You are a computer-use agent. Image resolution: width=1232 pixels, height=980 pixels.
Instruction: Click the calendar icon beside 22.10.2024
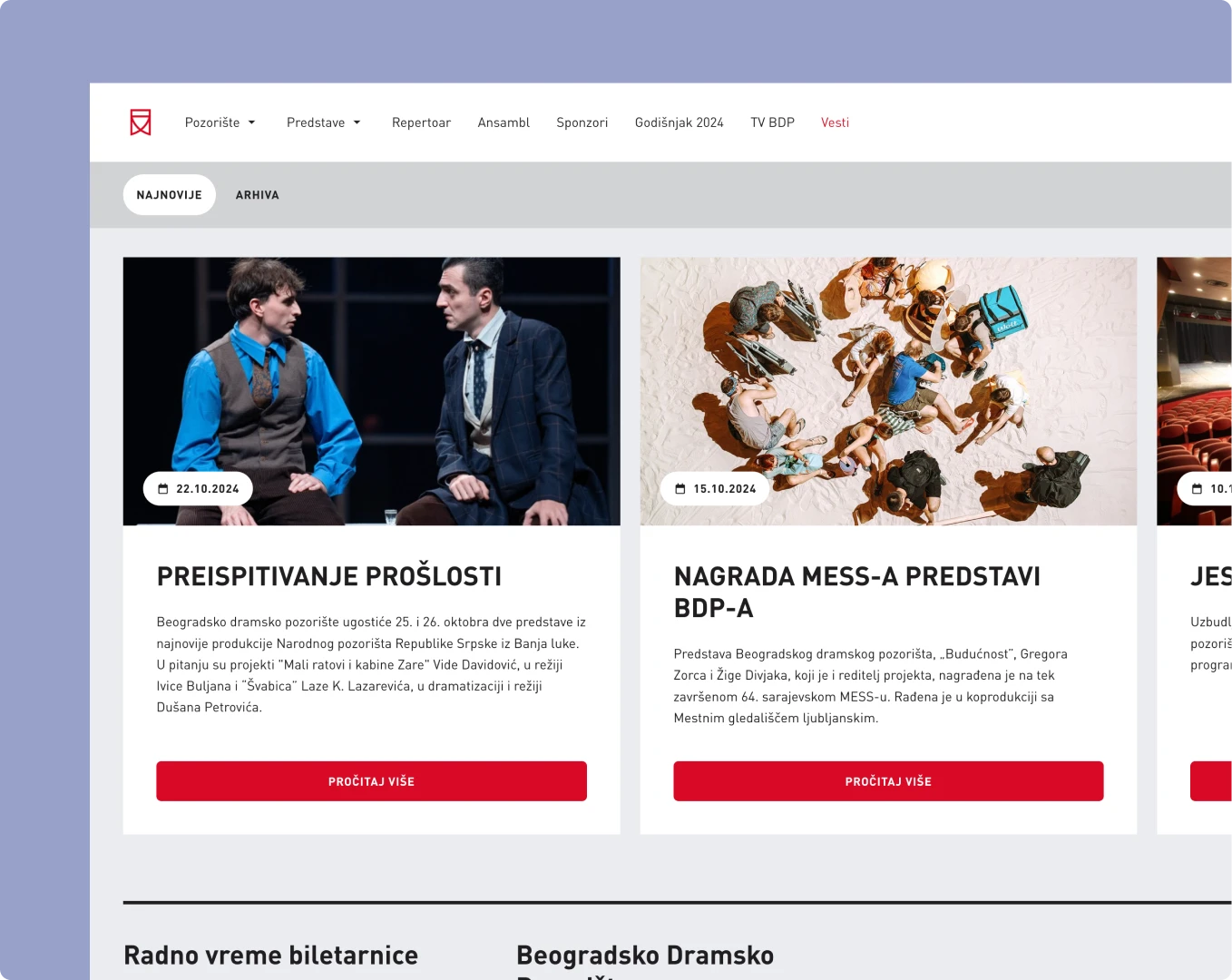[163, 489]
